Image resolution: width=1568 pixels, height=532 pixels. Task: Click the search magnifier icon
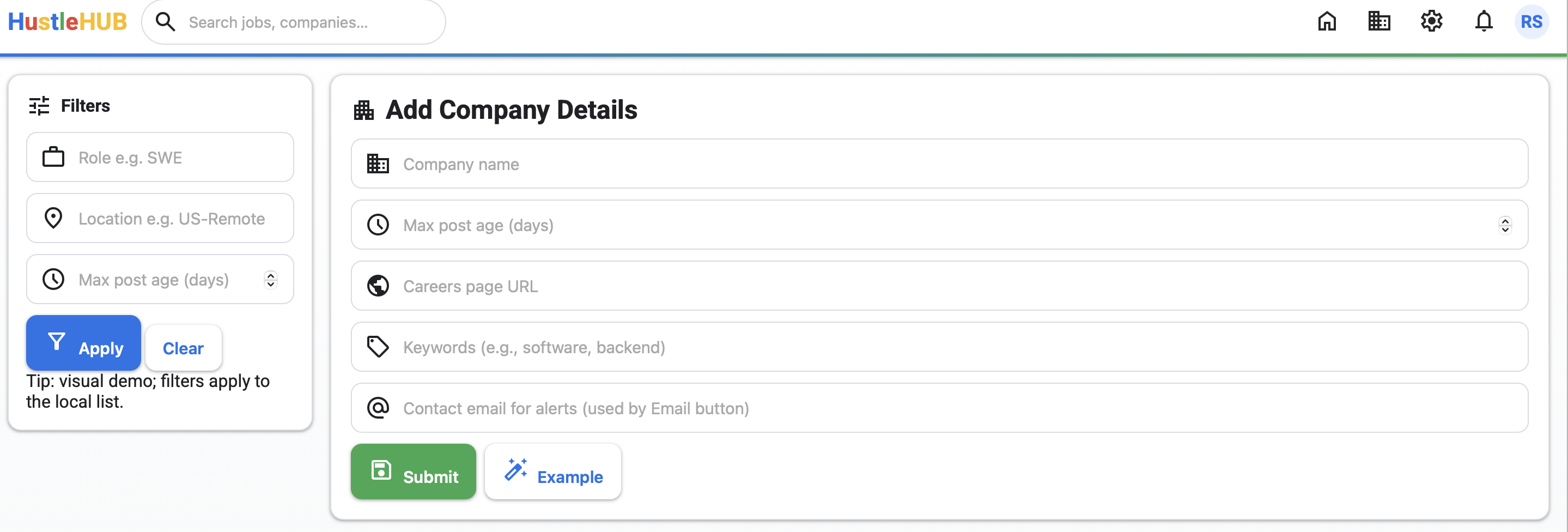click(165, 22)
